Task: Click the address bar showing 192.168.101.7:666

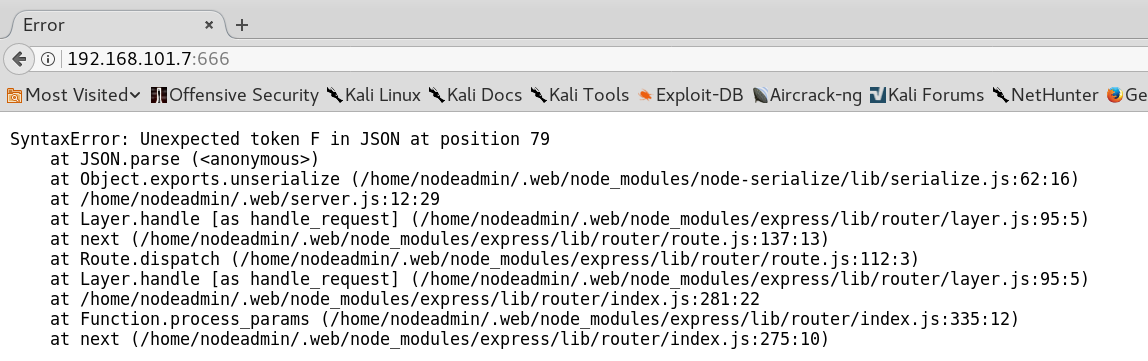Action: pyautogui.click(x=586, y=59)
